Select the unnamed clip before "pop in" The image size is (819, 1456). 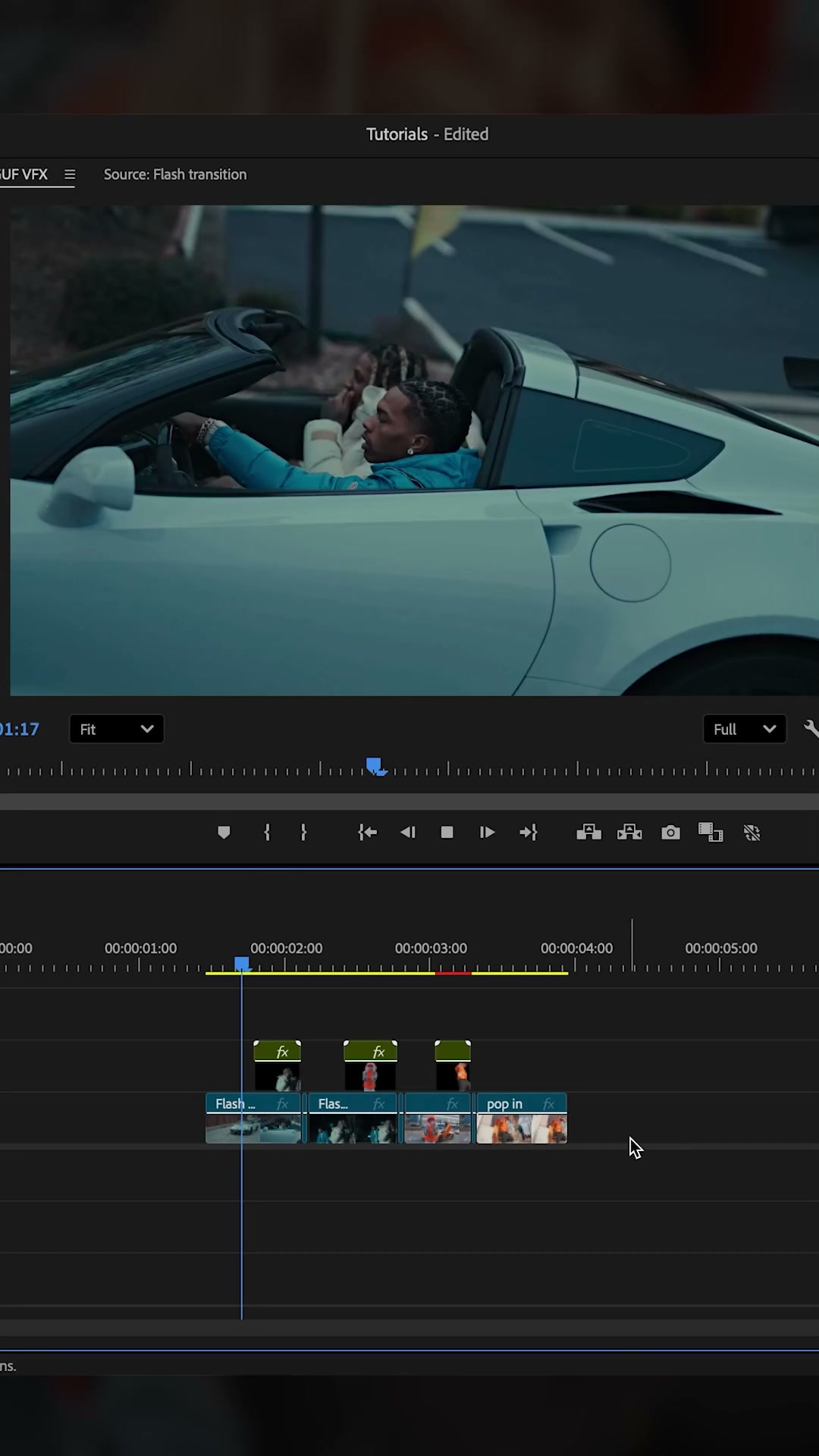(x=438, y=1118)
